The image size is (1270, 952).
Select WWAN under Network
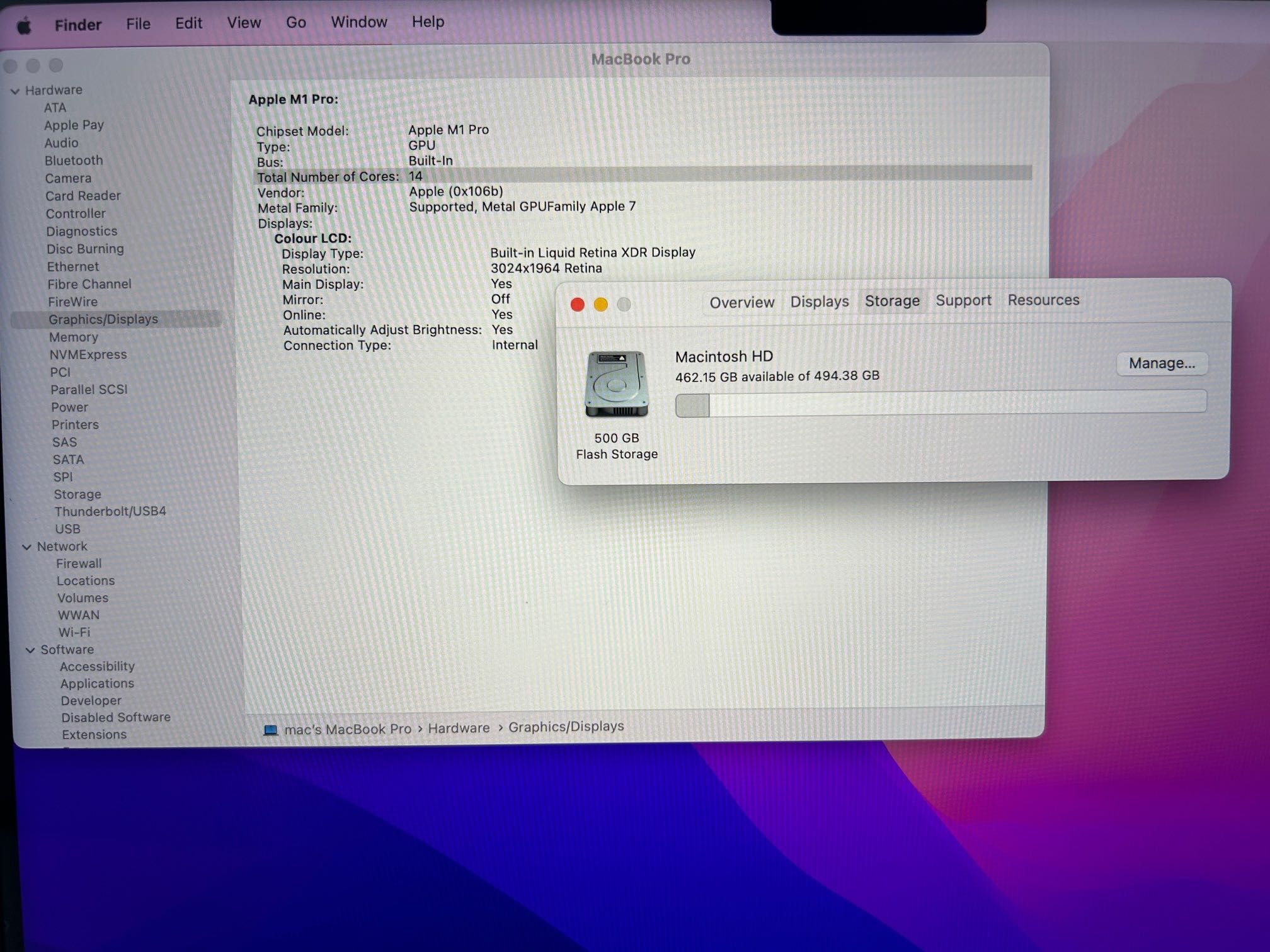pyautogui.click(x=79, y=615)
